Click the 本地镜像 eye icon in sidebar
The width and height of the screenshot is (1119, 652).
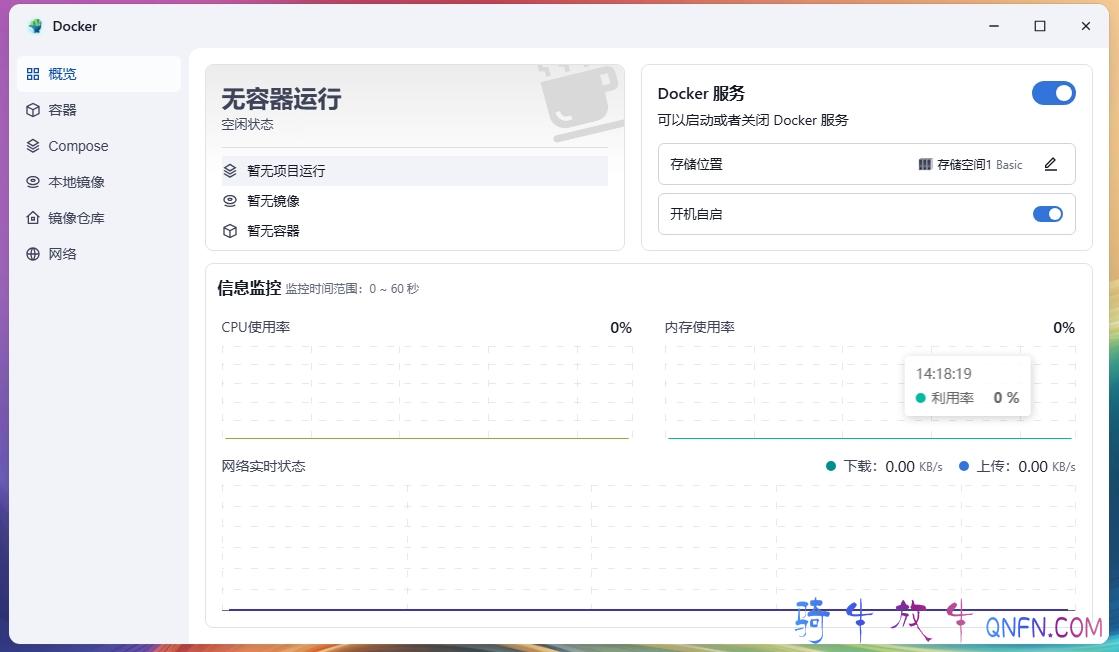(x=33, y=182)
